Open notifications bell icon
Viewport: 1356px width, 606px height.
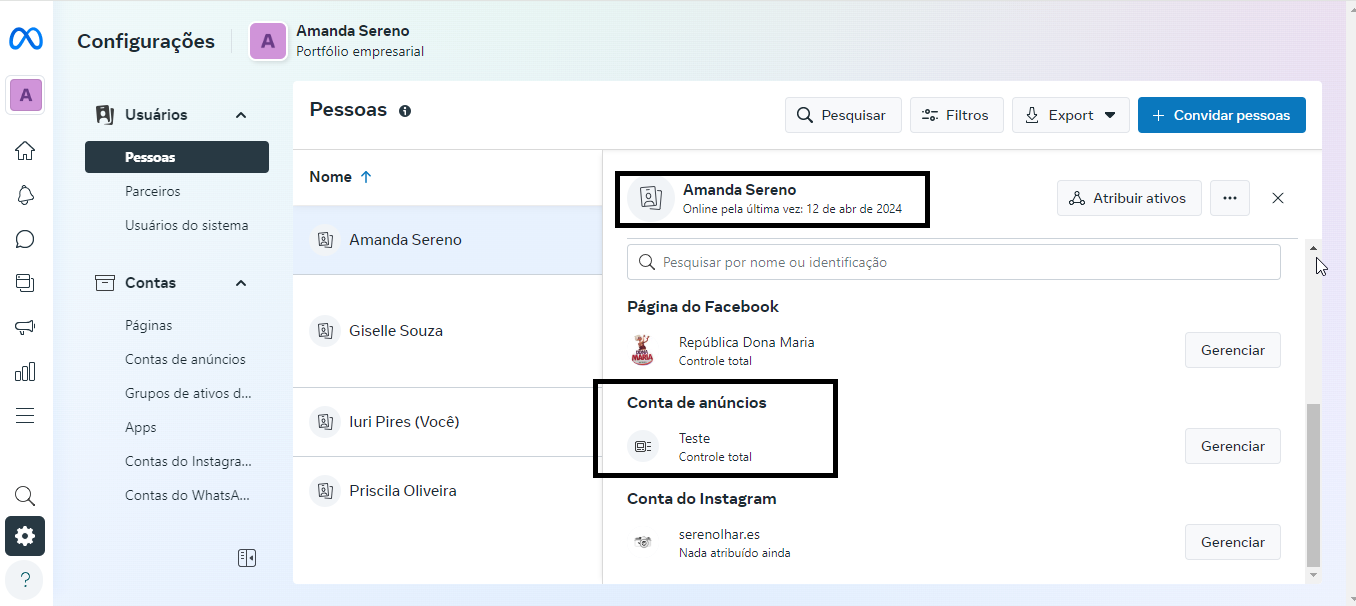pos(25,195)
